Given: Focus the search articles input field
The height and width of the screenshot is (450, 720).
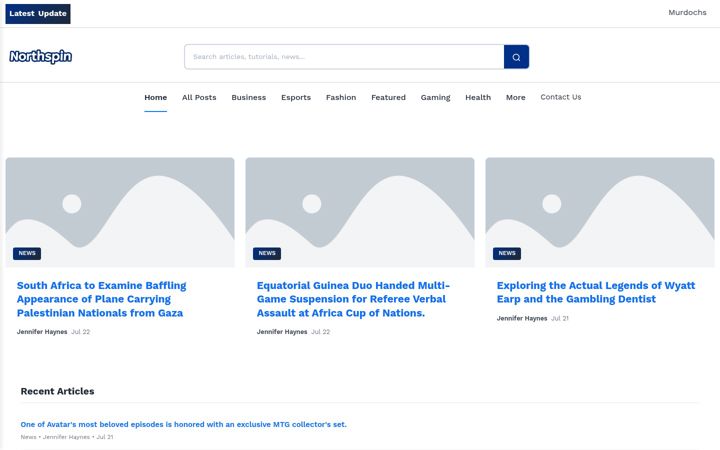Looking at the screenshot, I should pyautogui.click(x=344, y=57).
